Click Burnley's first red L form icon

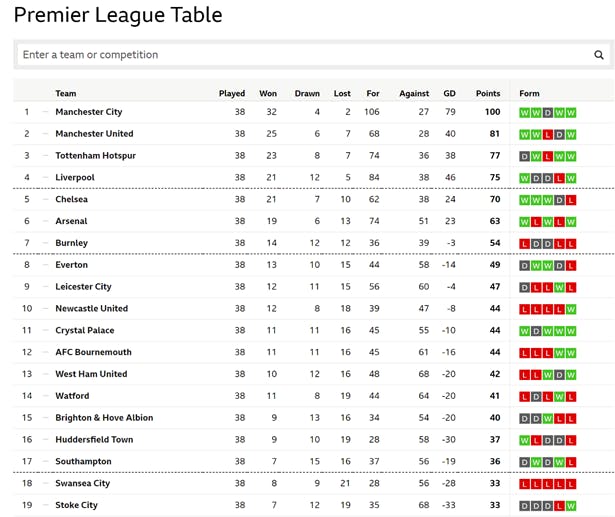click(525, 243)
